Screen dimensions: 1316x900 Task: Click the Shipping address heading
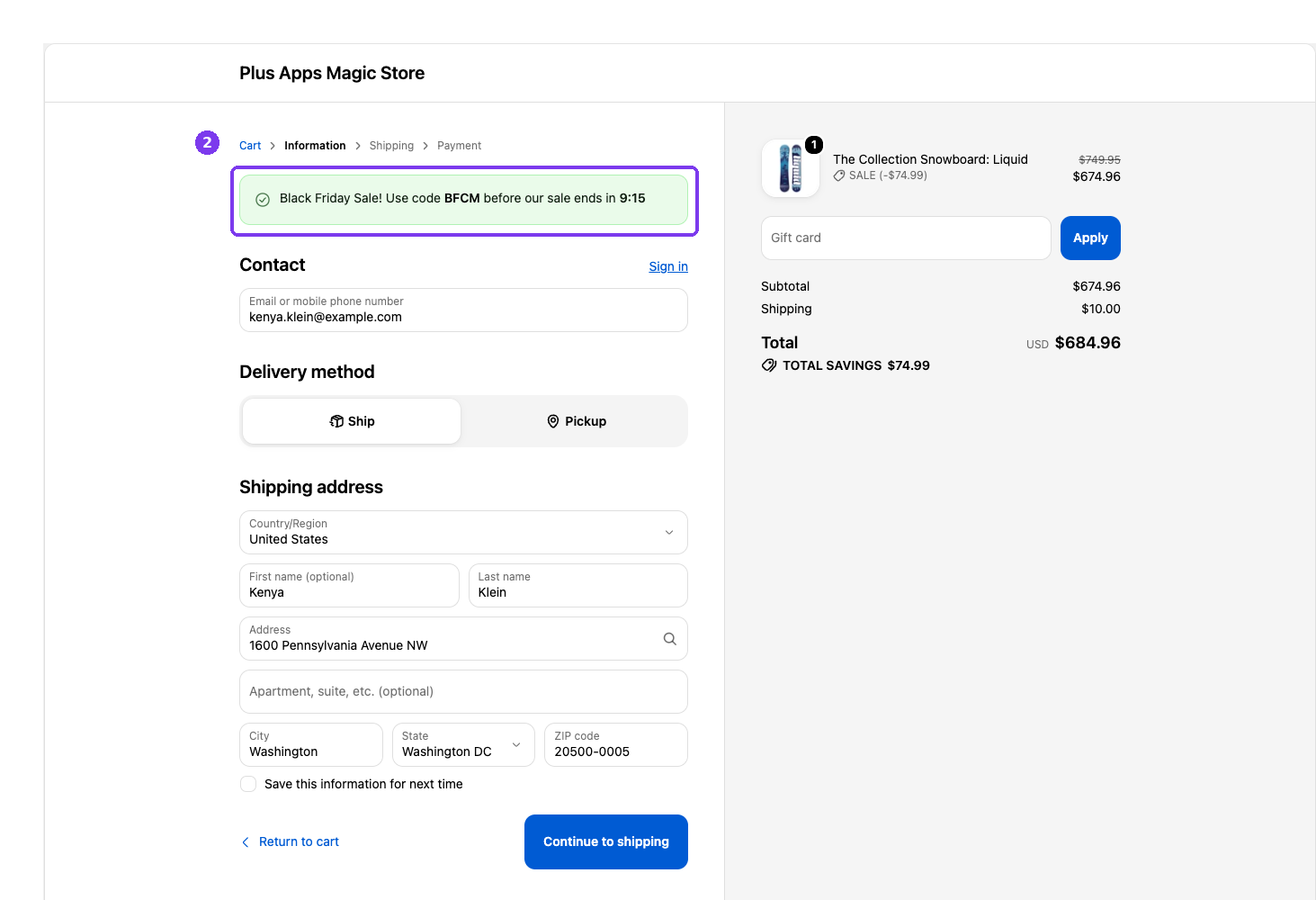click(311, 487)
